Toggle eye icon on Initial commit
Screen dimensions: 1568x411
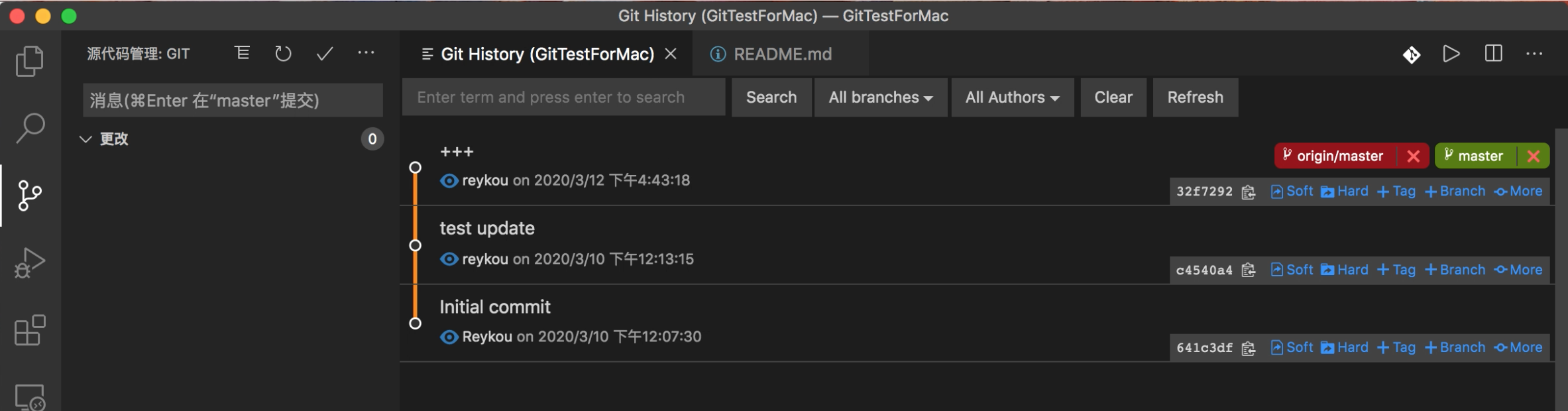click(449, 336)
